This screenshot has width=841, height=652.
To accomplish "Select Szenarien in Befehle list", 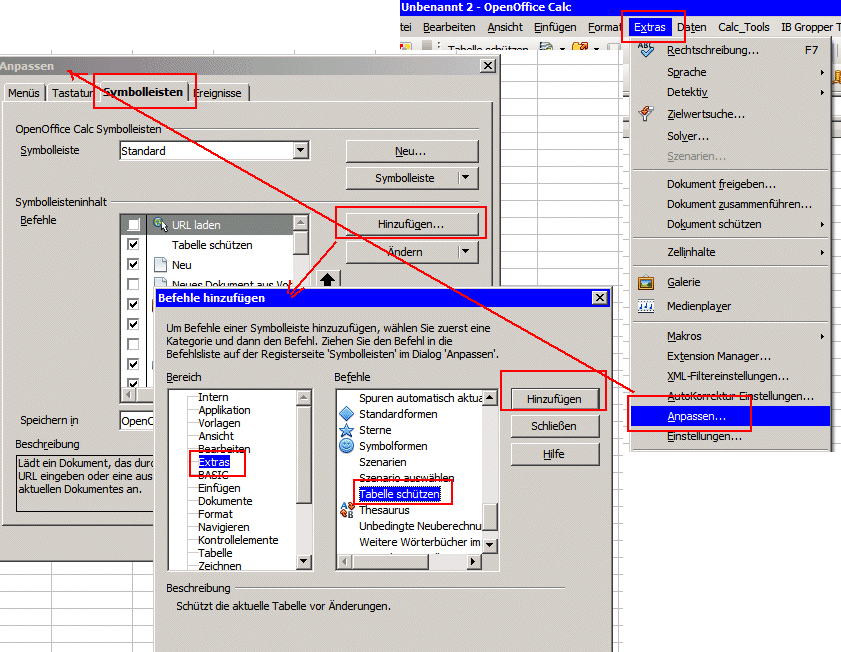I will click(x=382, y=462).
